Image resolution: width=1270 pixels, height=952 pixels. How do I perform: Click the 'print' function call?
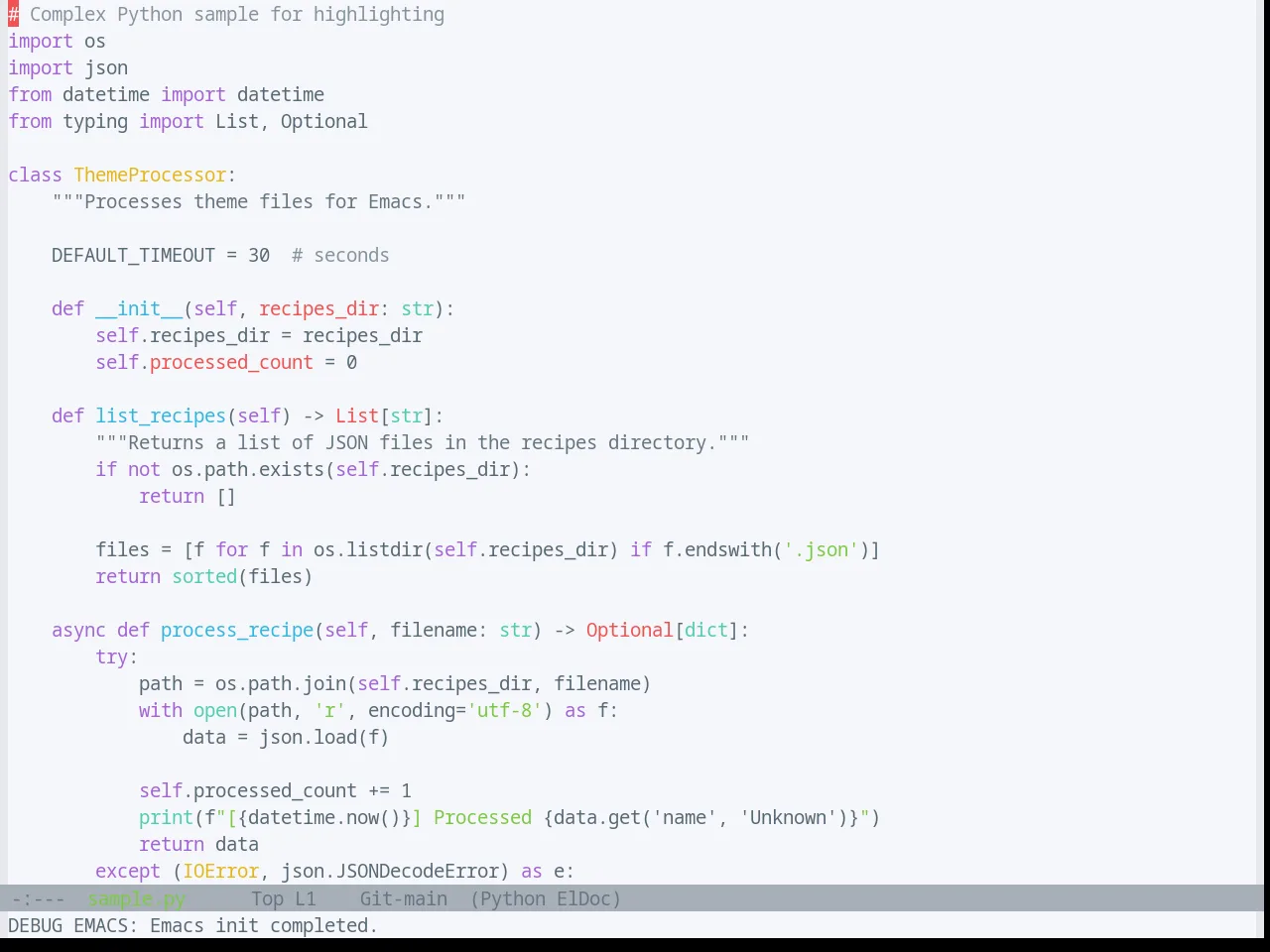point(166,817)
